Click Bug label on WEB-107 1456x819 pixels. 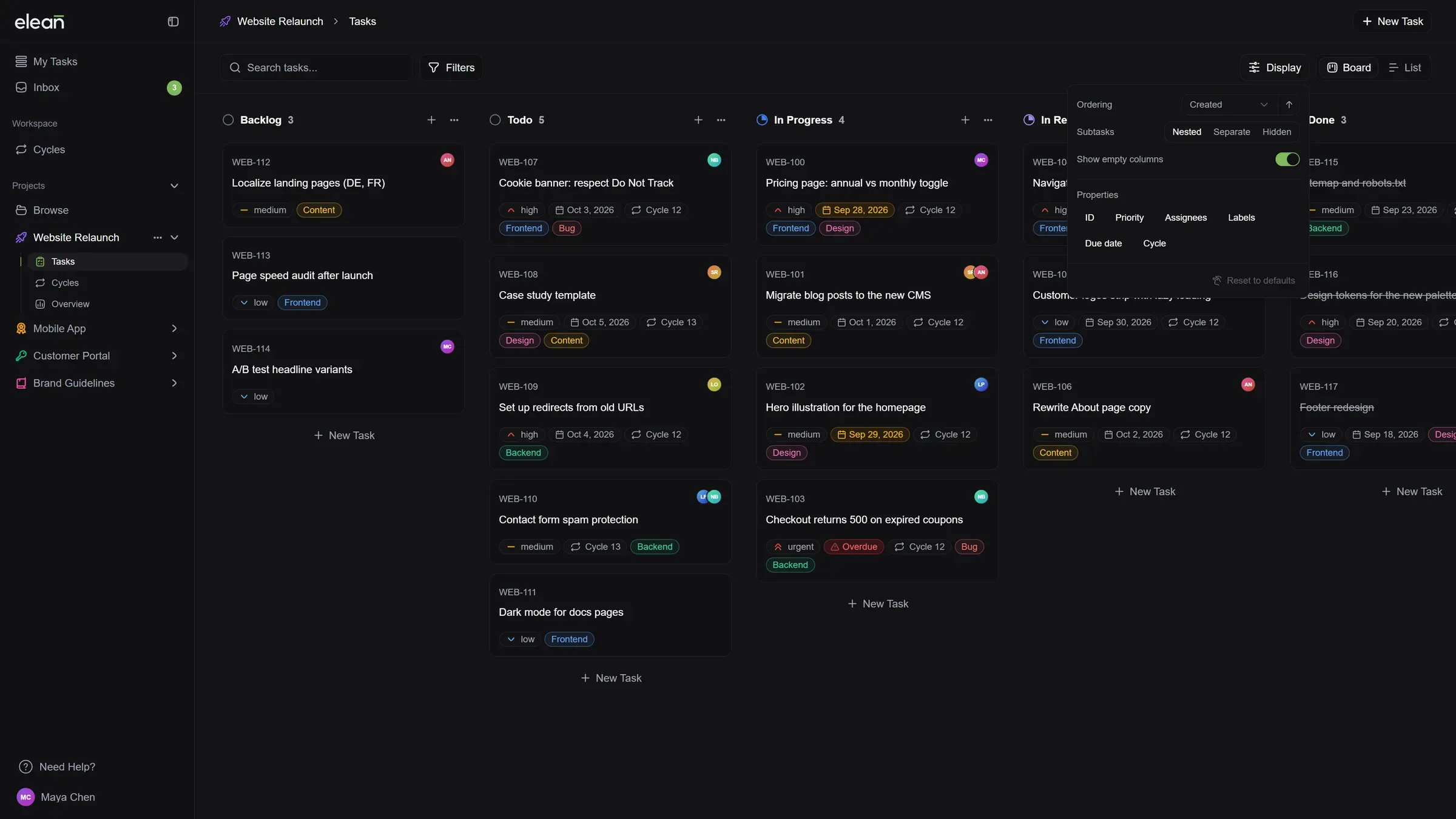click(x=567, y=228)
